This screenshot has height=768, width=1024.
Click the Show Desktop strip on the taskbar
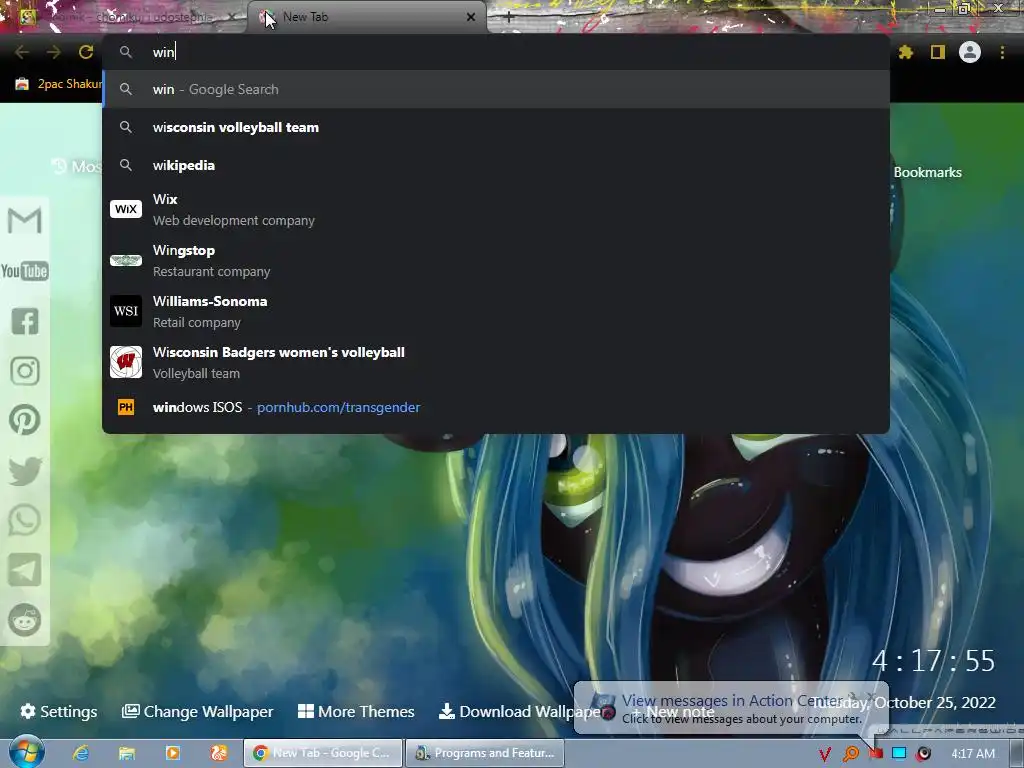coord(1017,753)
